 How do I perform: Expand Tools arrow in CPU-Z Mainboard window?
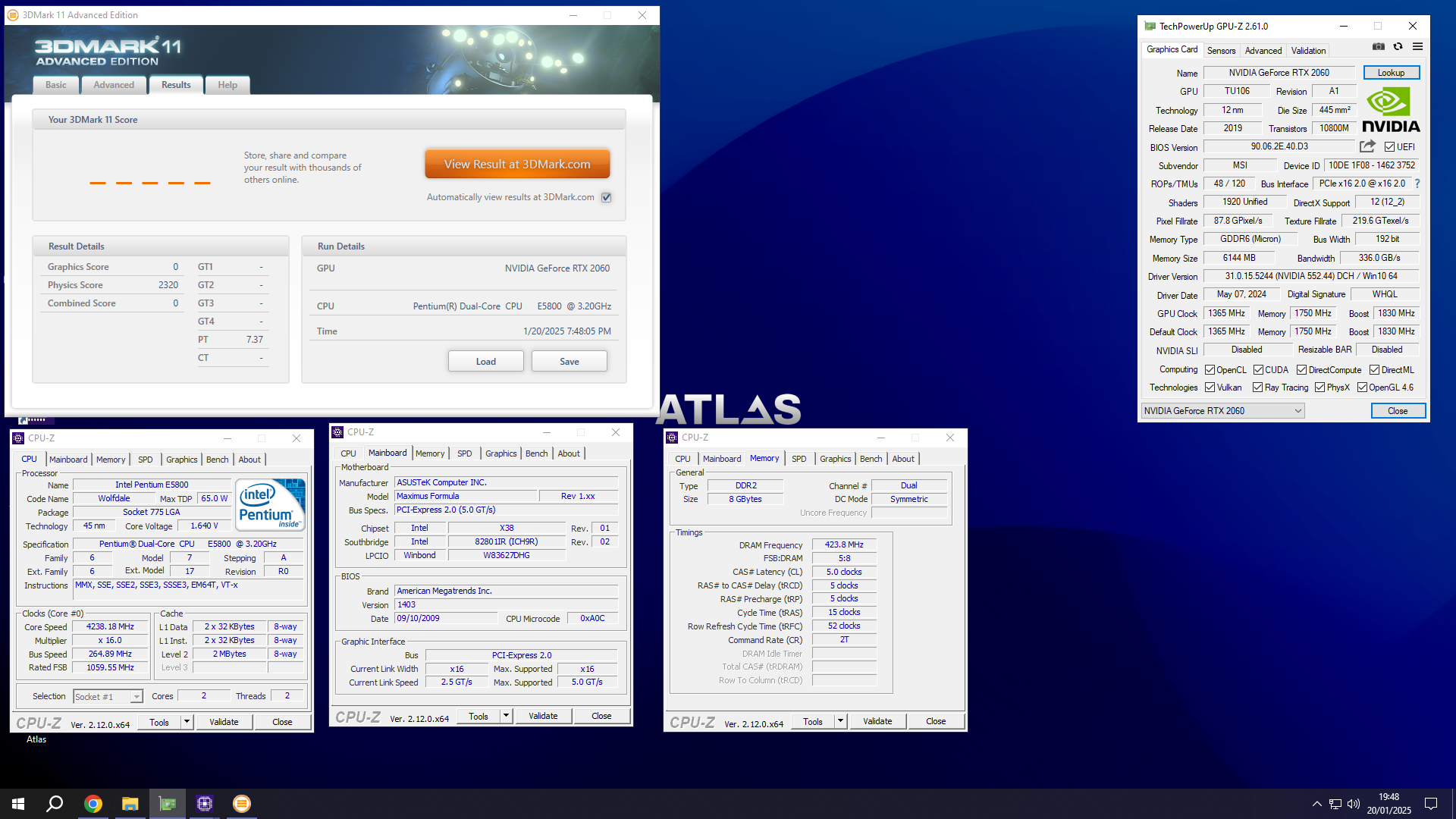pyautogui.click(x=506, y=716)
